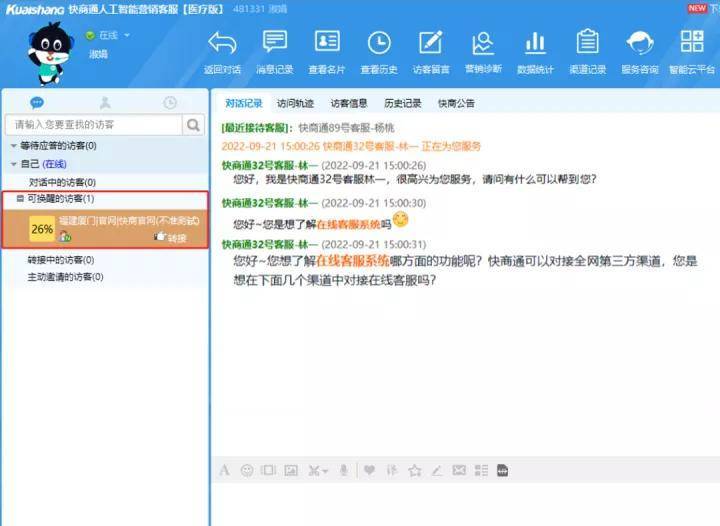Click the NEW badge in title bar

[x=697, y=8]
